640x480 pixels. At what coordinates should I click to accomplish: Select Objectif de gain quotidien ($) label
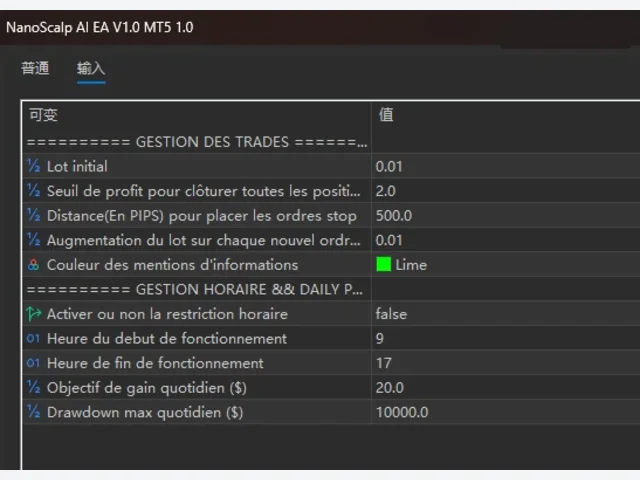(147, 387)
